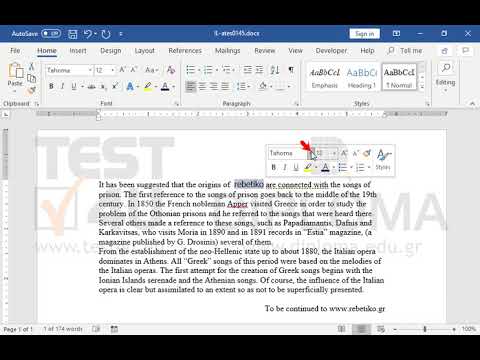Click the word count in status bar
The width and height of the screenshot is (480, 360).
[63, 329]
